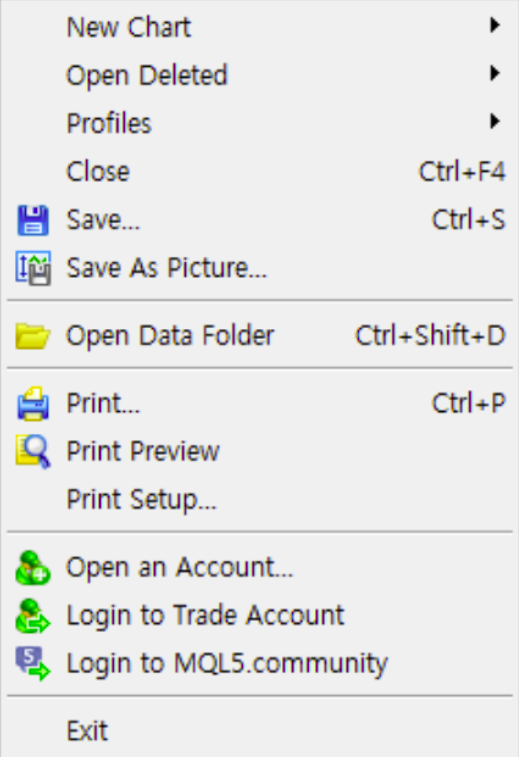This screenshot has width=519, height=757.
Task: Expand the Open Deleted submenu arrow
Action: coord(494,73)
